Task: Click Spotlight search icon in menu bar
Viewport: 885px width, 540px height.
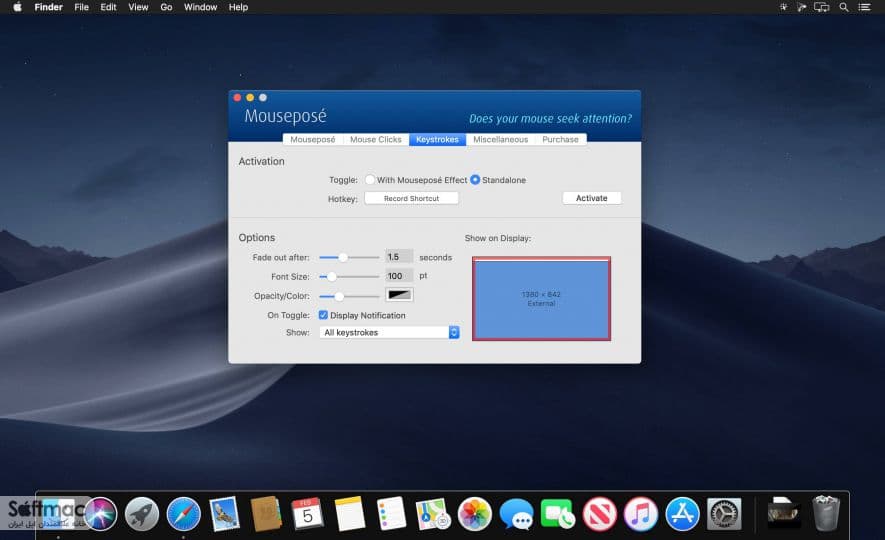Action: 844,7
